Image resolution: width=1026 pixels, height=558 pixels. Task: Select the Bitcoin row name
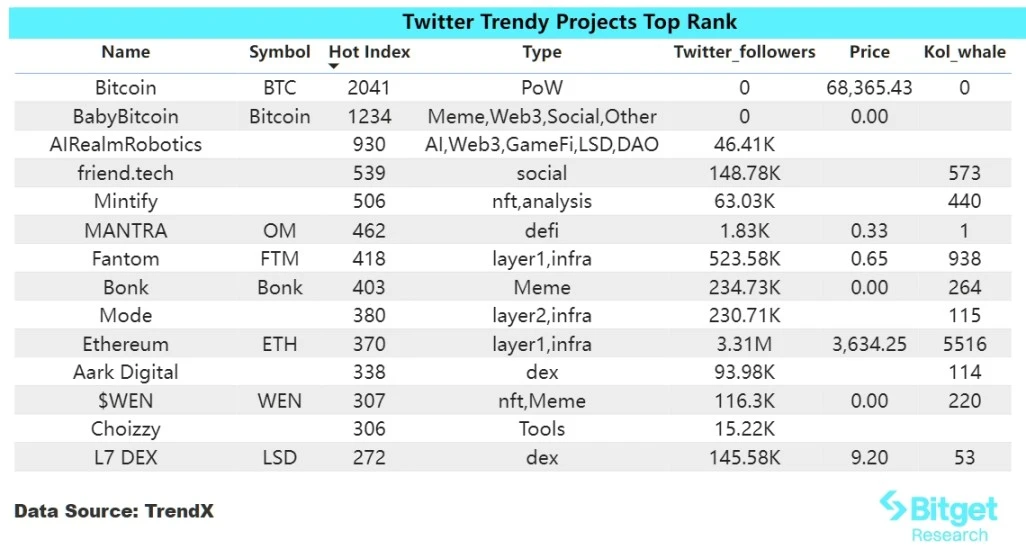[126, 88]
